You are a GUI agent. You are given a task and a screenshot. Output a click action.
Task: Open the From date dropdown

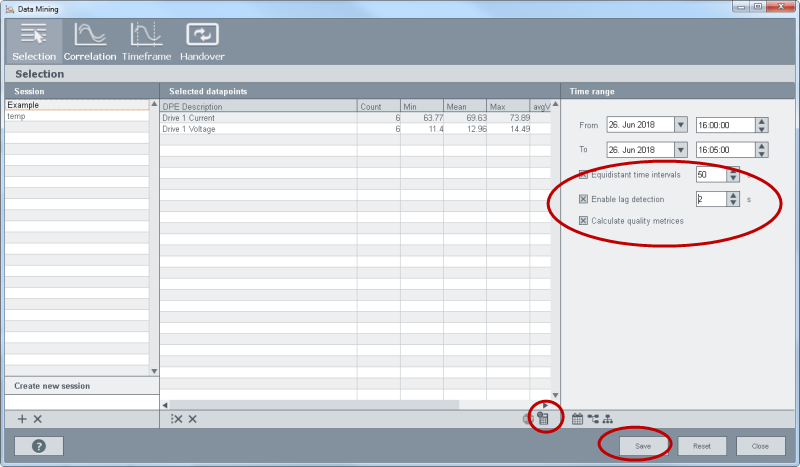click(681, 125)
